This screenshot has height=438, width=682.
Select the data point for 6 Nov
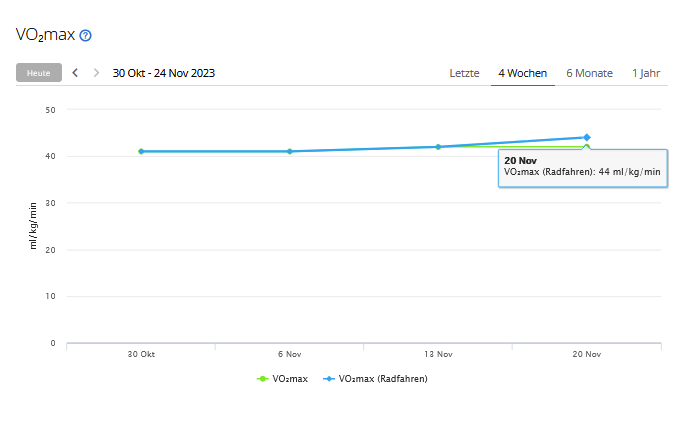coord(290,151)
